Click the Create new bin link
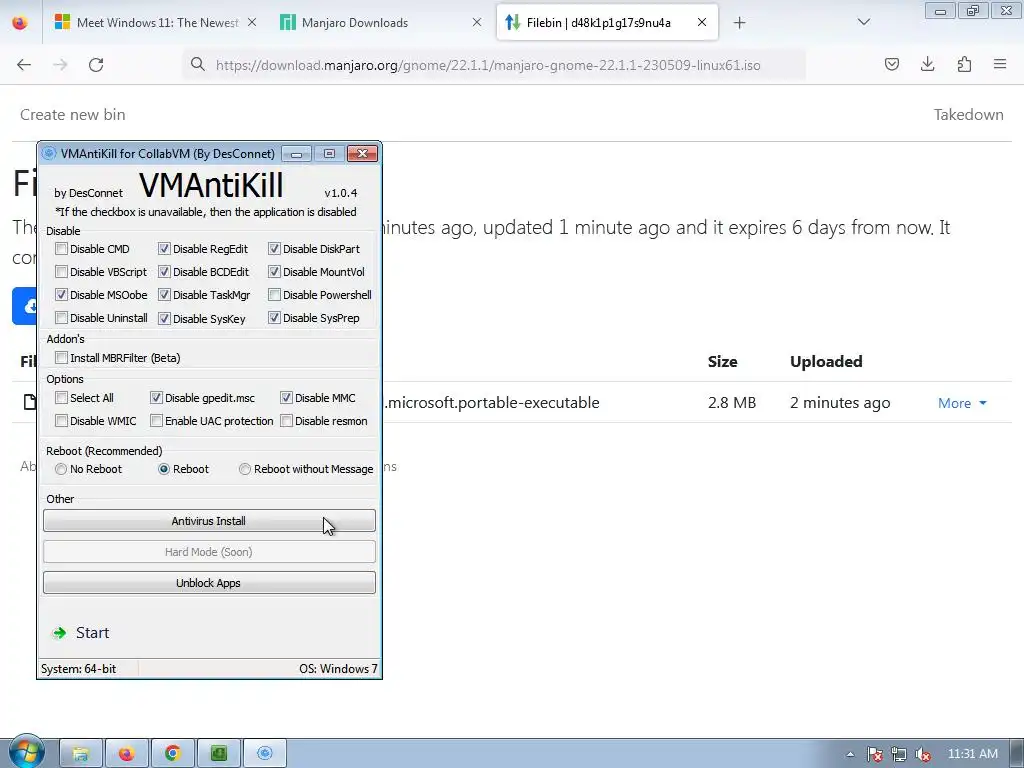 coord(72,115)
